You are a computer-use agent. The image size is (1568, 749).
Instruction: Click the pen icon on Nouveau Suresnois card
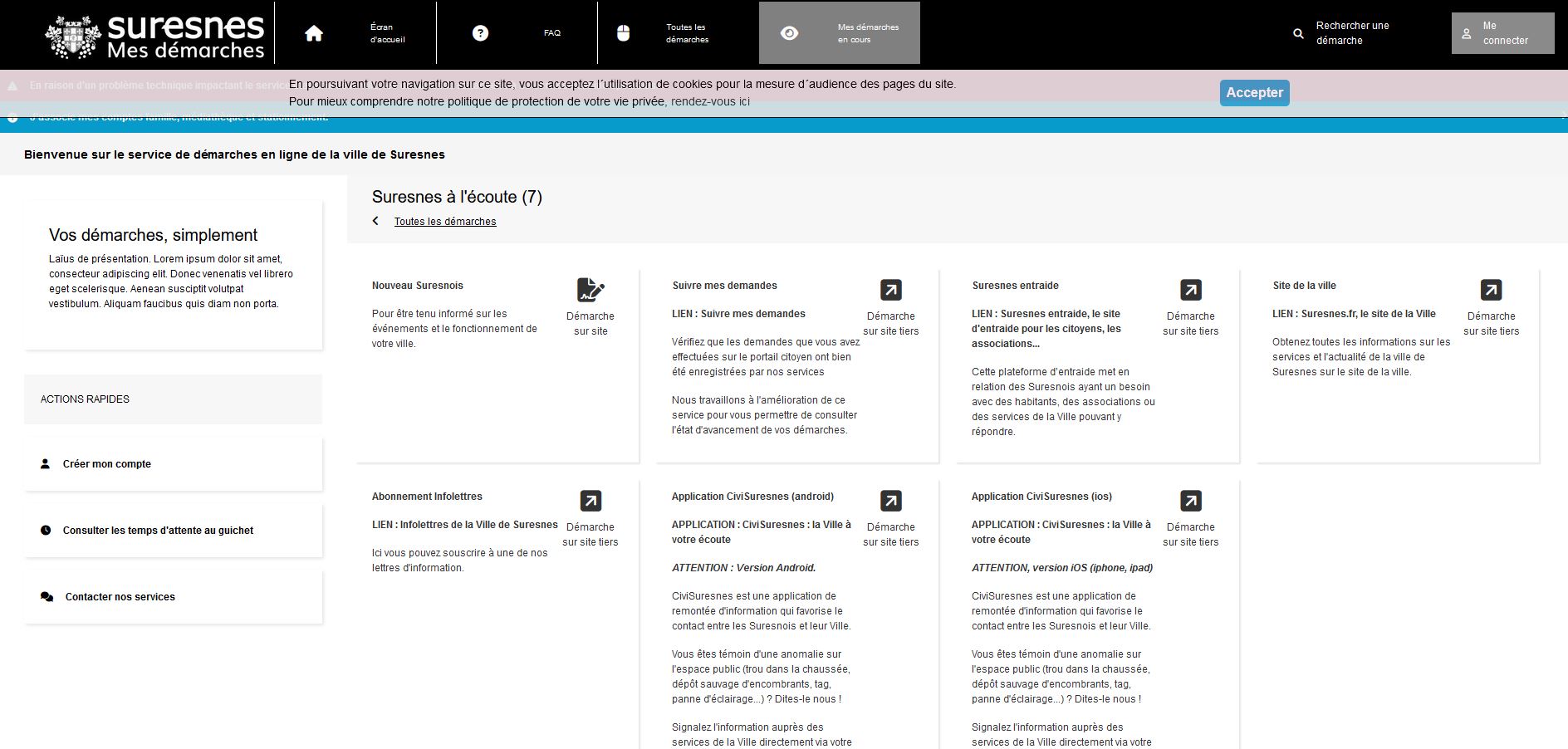pyautogui.click(x=590, y=291)
